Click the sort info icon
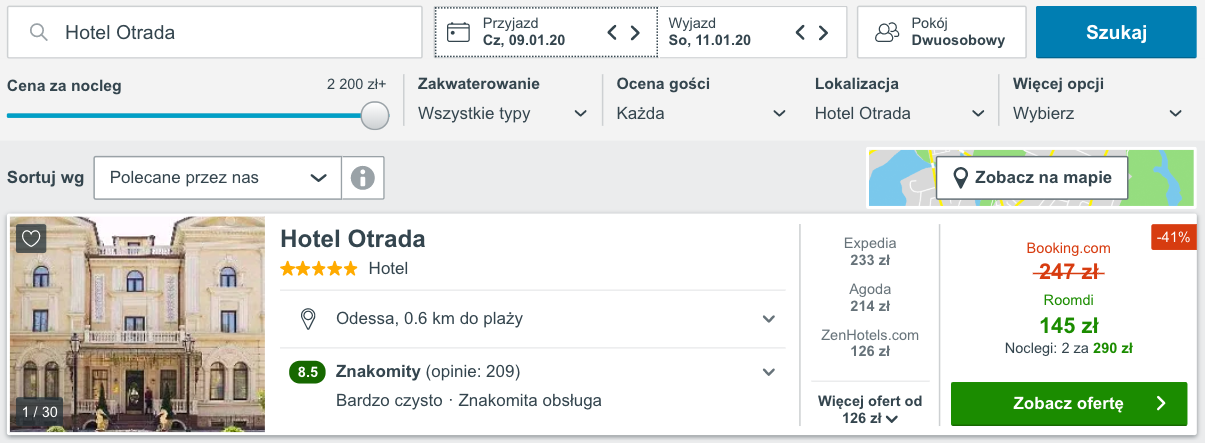The width and height of the screenshot is (1205, 443). tap(362, 178)
